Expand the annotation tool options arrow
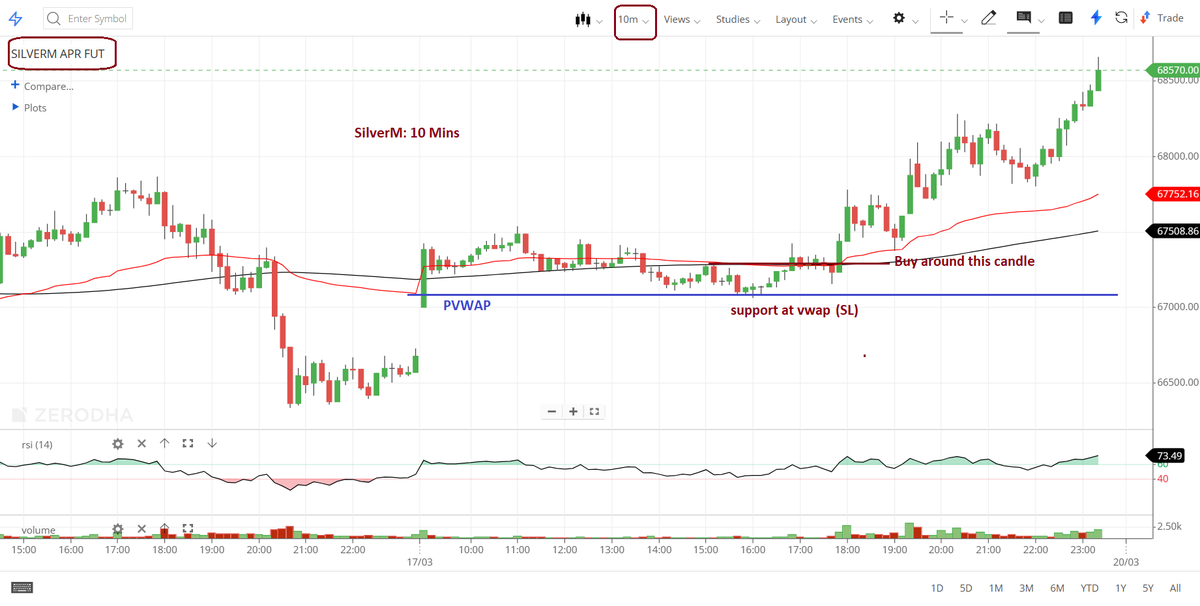Image resolution: width=1200 pixels, height=606 pixels. (x=1042, y=21)
